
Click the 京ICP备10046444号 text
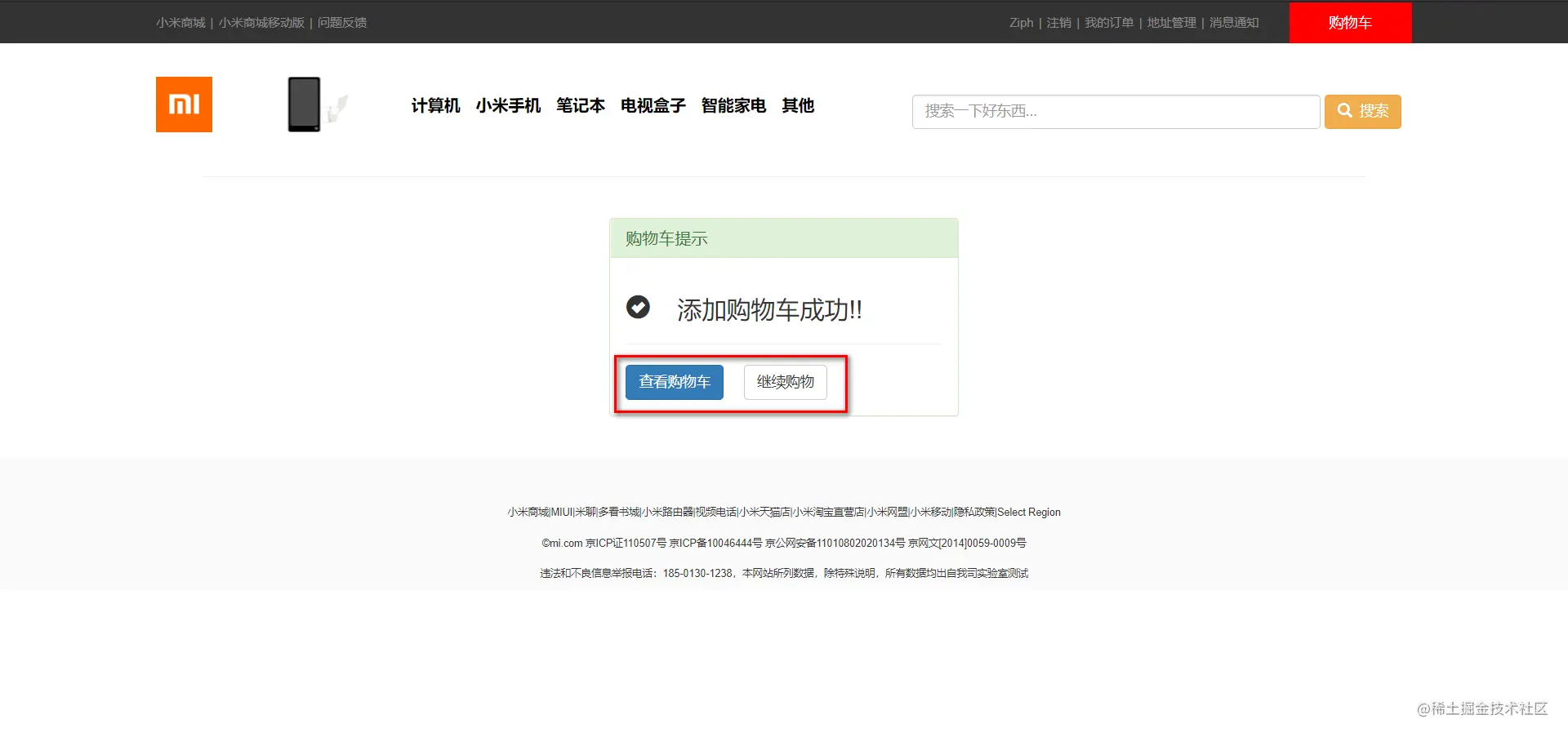point(715,544)
